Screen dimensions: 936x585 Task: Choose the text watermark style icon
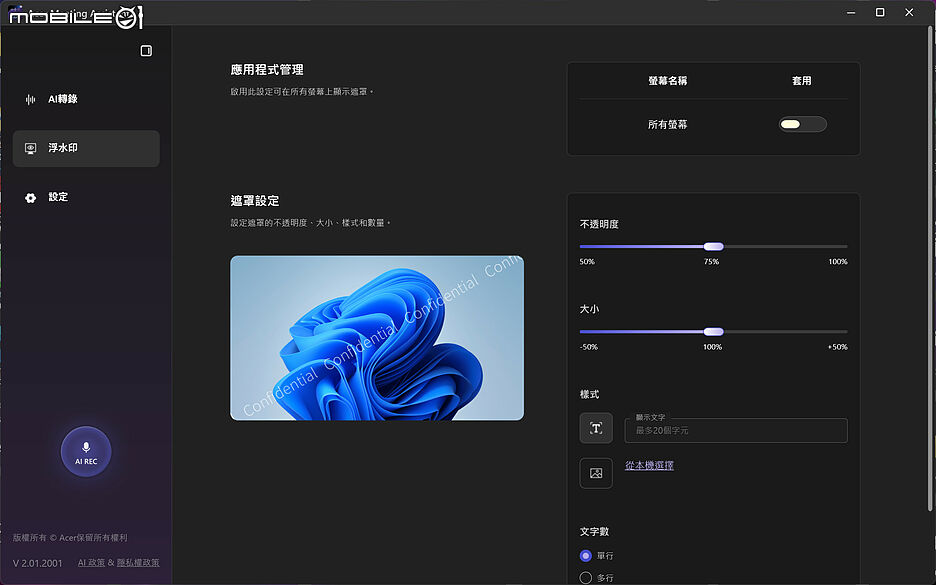click(596, 428)
